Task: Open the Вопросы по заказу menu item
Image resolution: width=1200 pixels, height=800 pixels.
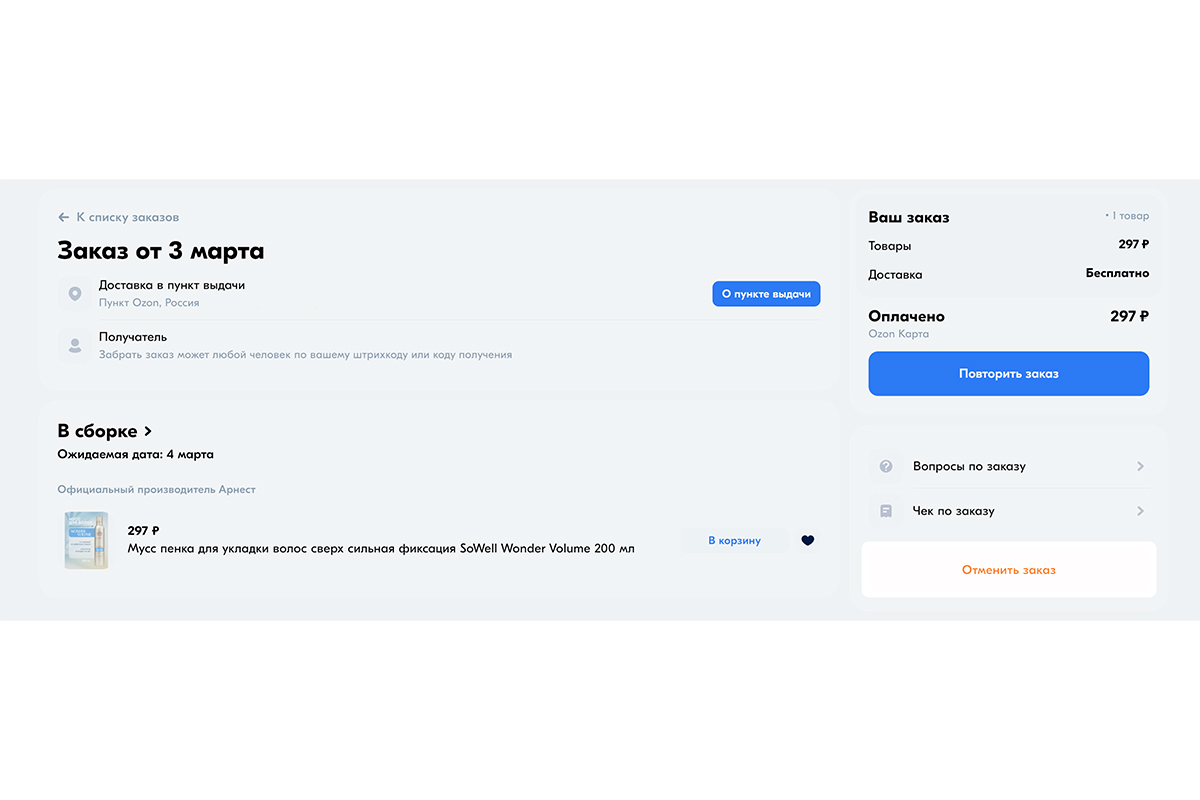Action: [969, 466]
